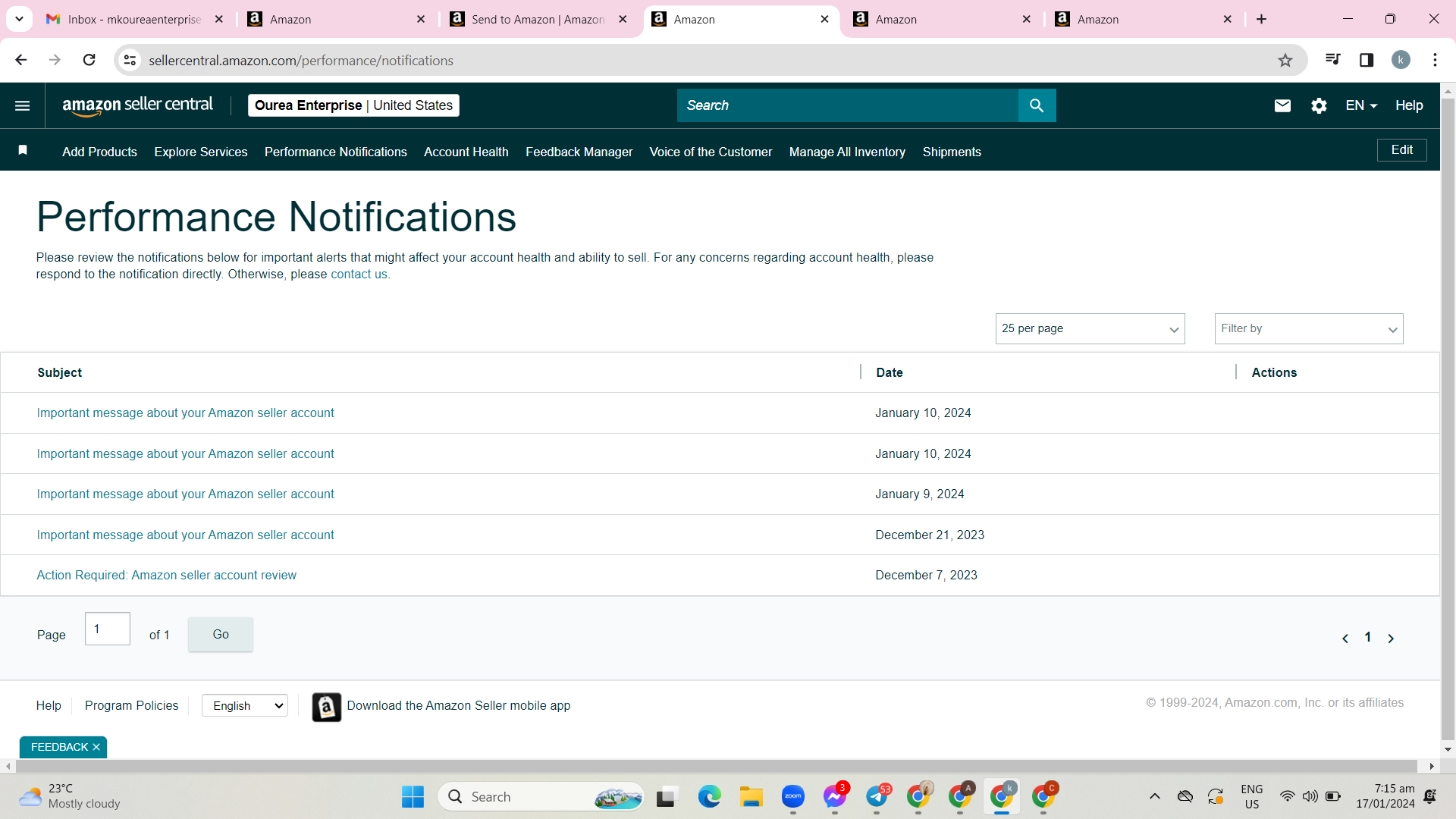Switch to the Gmail Inbox tab
1456x819 pixels.
(x=134, y=19)
